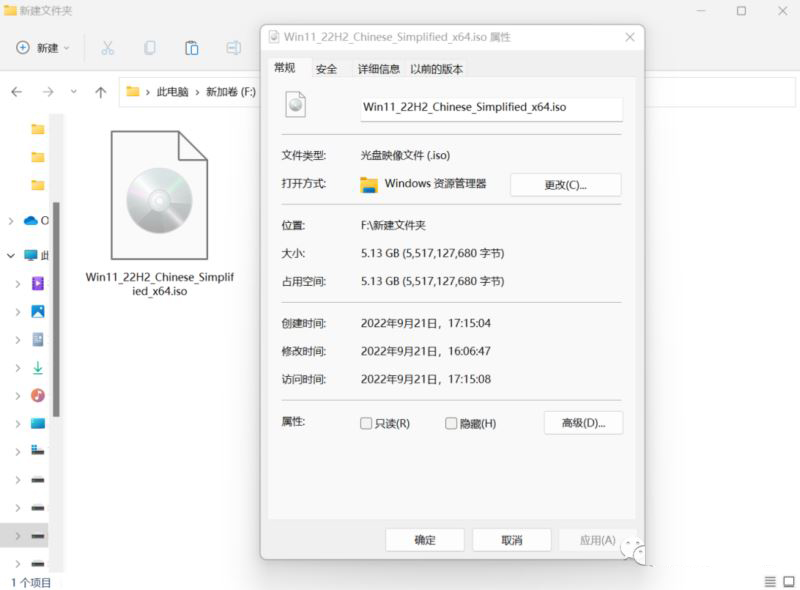Maximize the Explorer window
Screen dimensions: 800x590
(741, 11)
